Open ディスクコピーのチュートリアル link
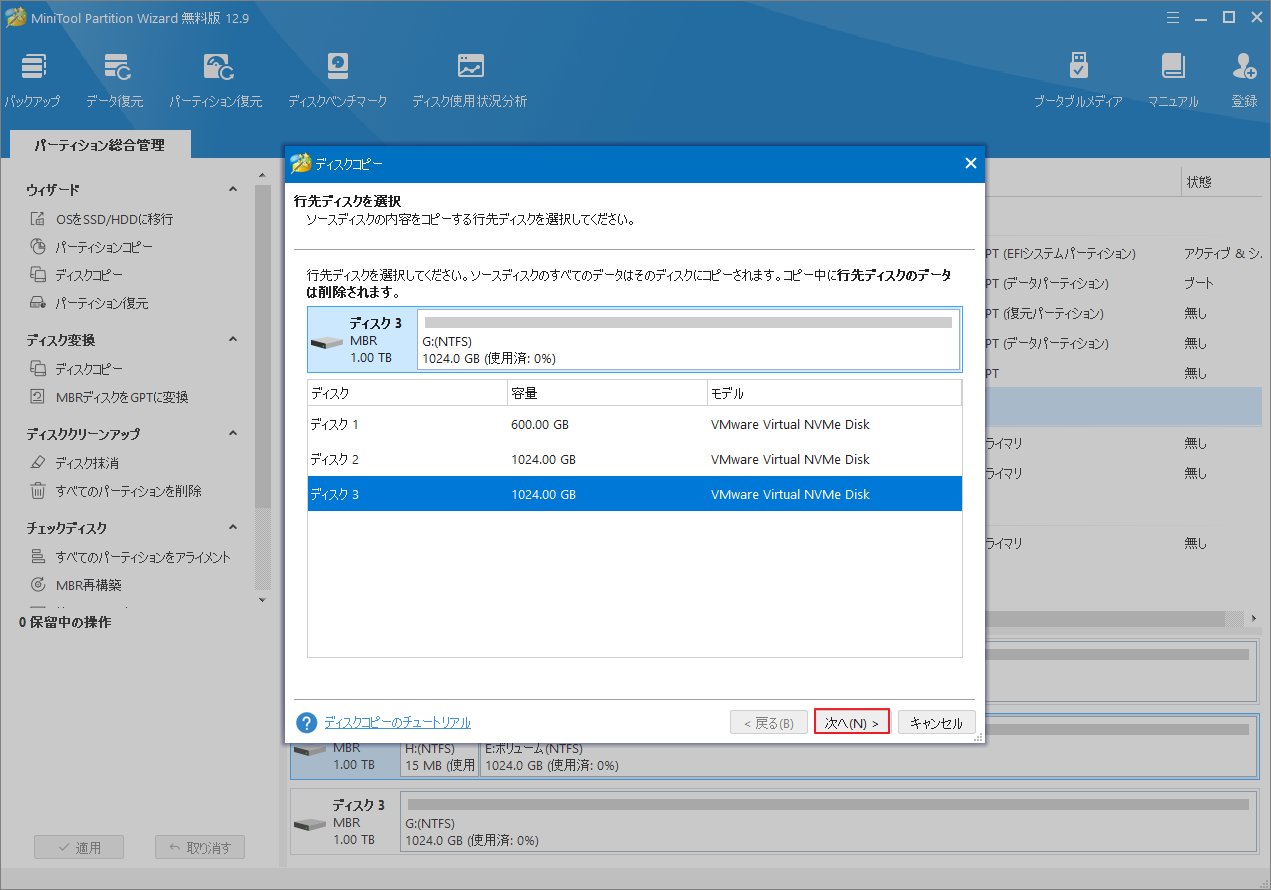 point(397,722)
